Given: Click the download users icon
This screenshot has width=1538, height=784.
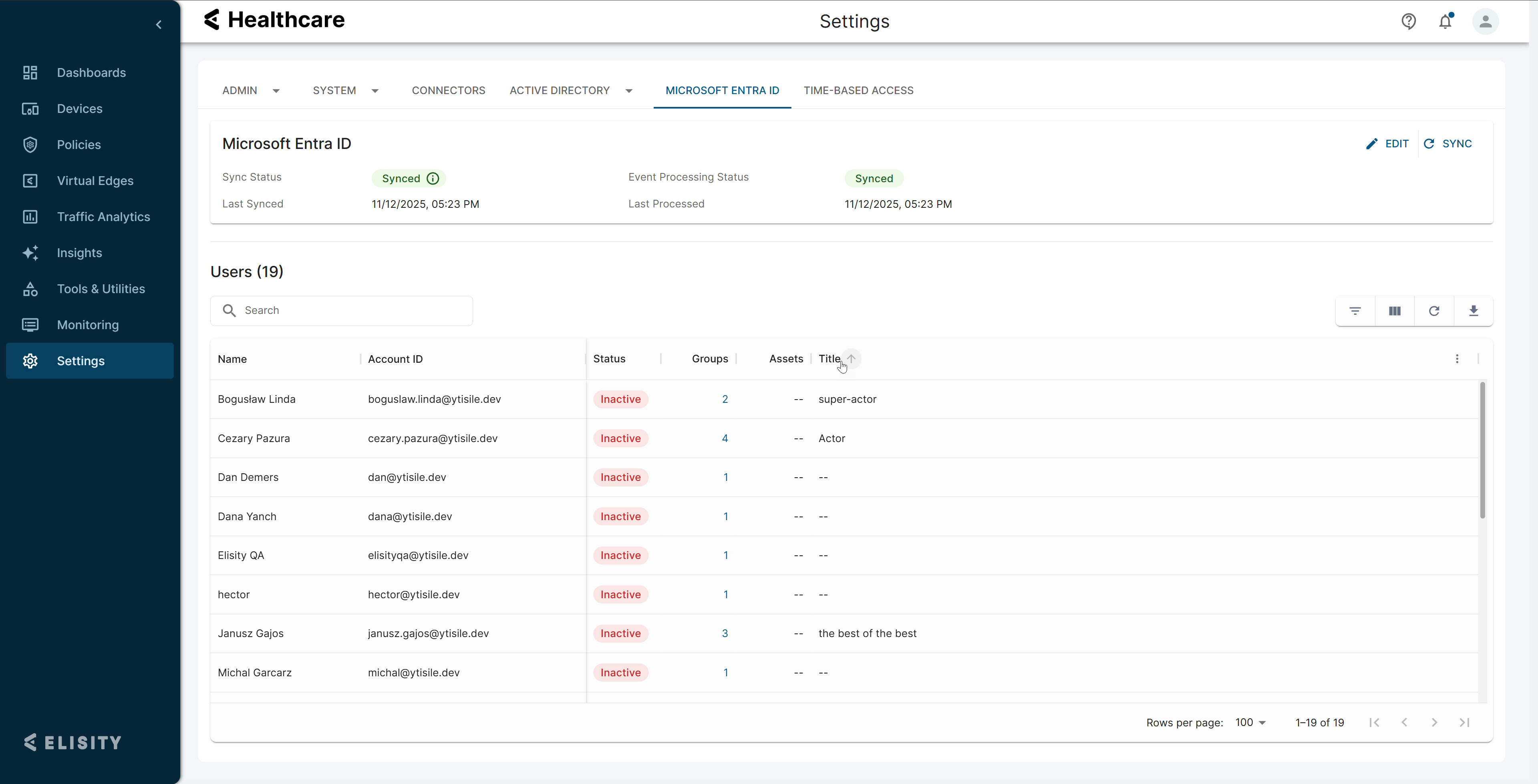Looking at the screenshot, I should 1473,310.
